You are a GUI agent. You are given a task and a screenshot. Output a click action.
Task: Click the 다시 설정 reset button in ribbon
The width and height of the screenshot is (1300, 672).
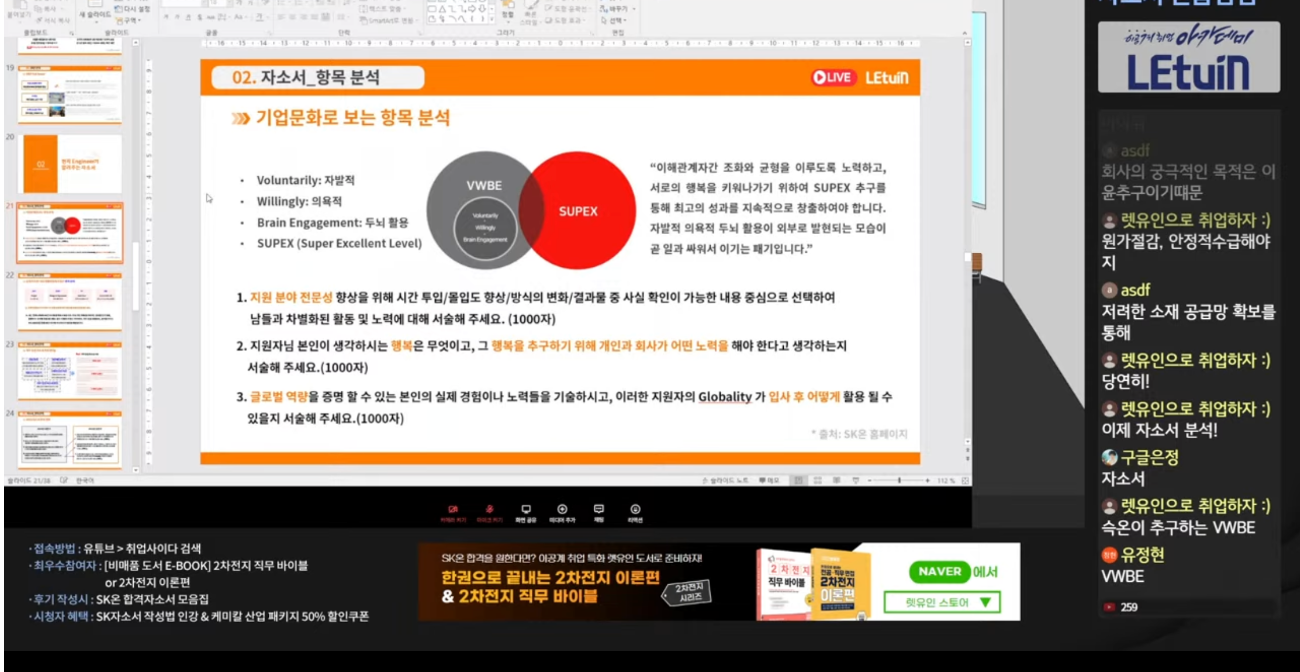(133, 9)
